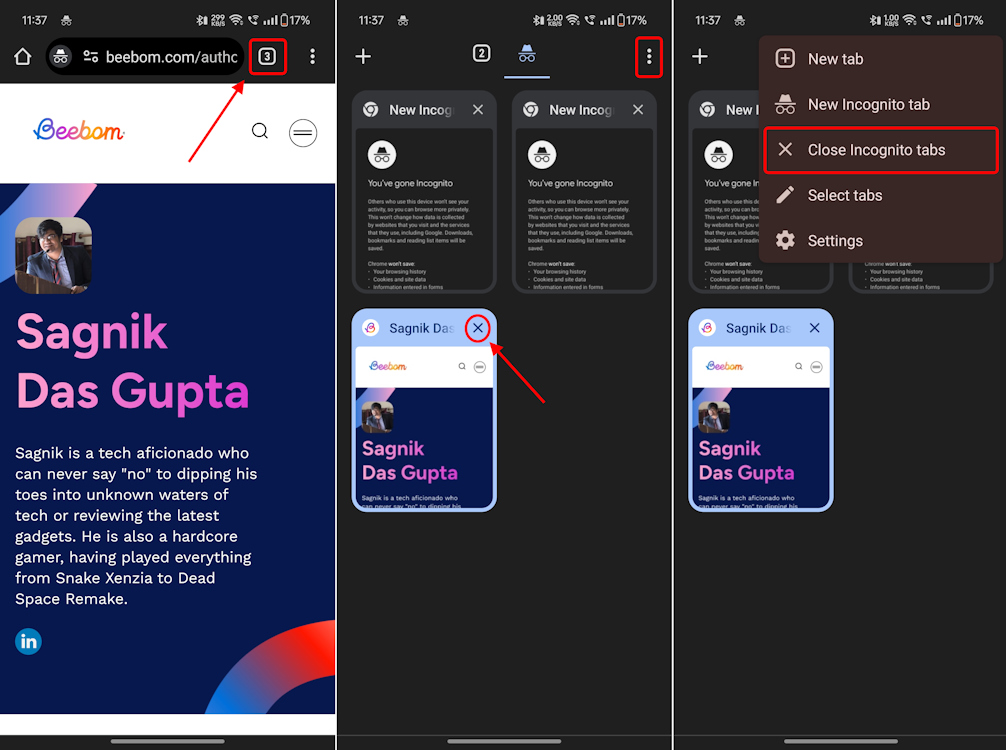Tap Wi-Fi icon in right status bar
Viewport: 1006px width, 750px height.
click(x=910, y=21)
